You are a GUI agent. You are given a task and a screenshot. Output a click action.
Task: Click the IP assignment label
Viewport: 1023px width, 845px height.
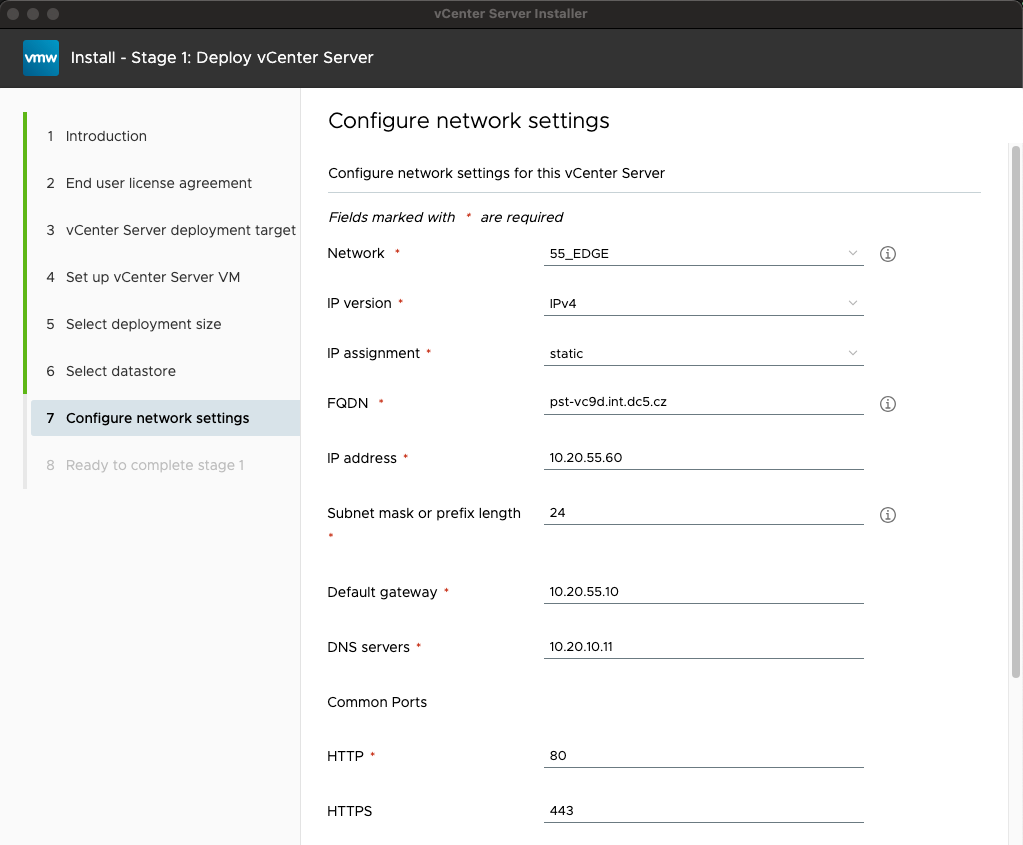click(x=374, y=353)
